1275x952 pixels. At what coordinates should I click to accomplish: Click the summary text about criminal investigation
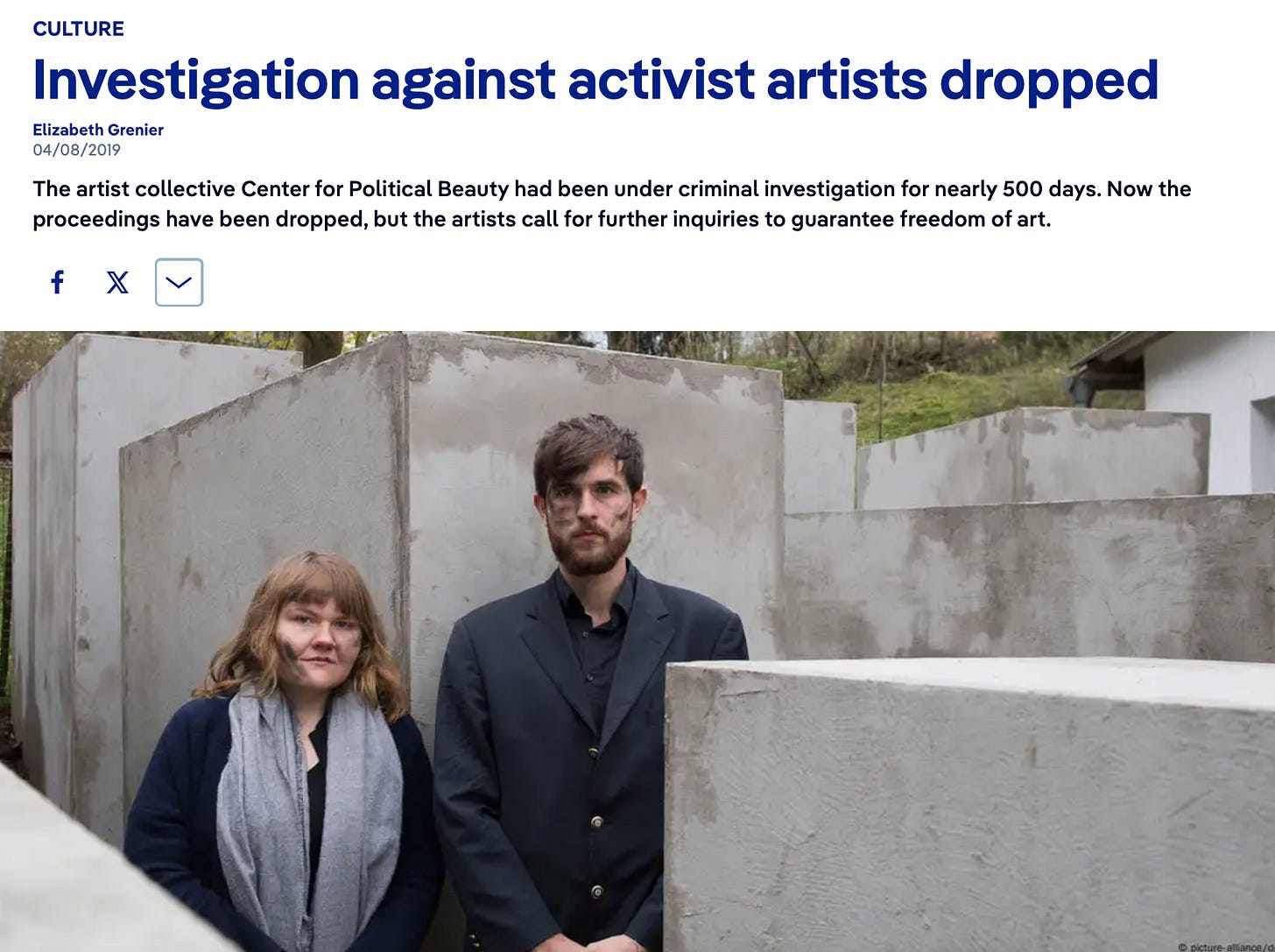(x=611, y=203)
